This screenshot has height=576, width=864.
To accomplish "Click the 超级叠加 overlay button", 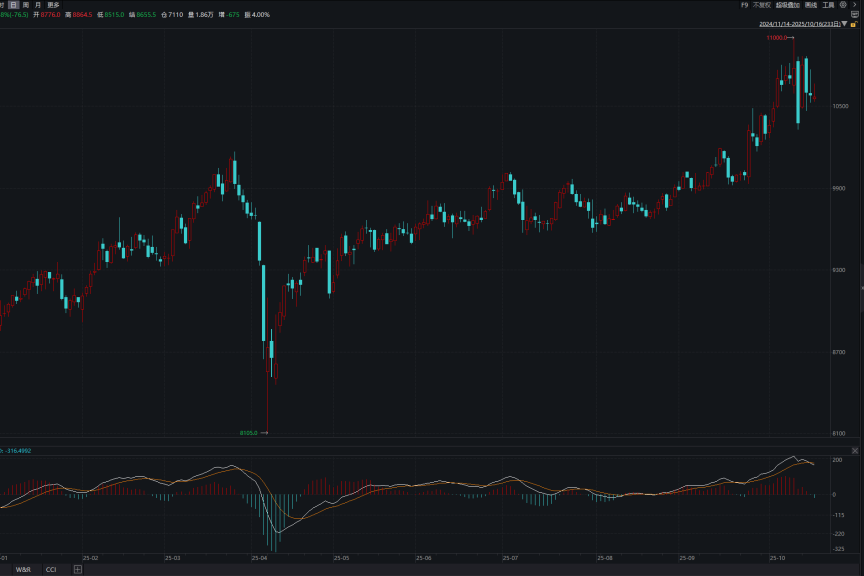I will click(787, 5).
